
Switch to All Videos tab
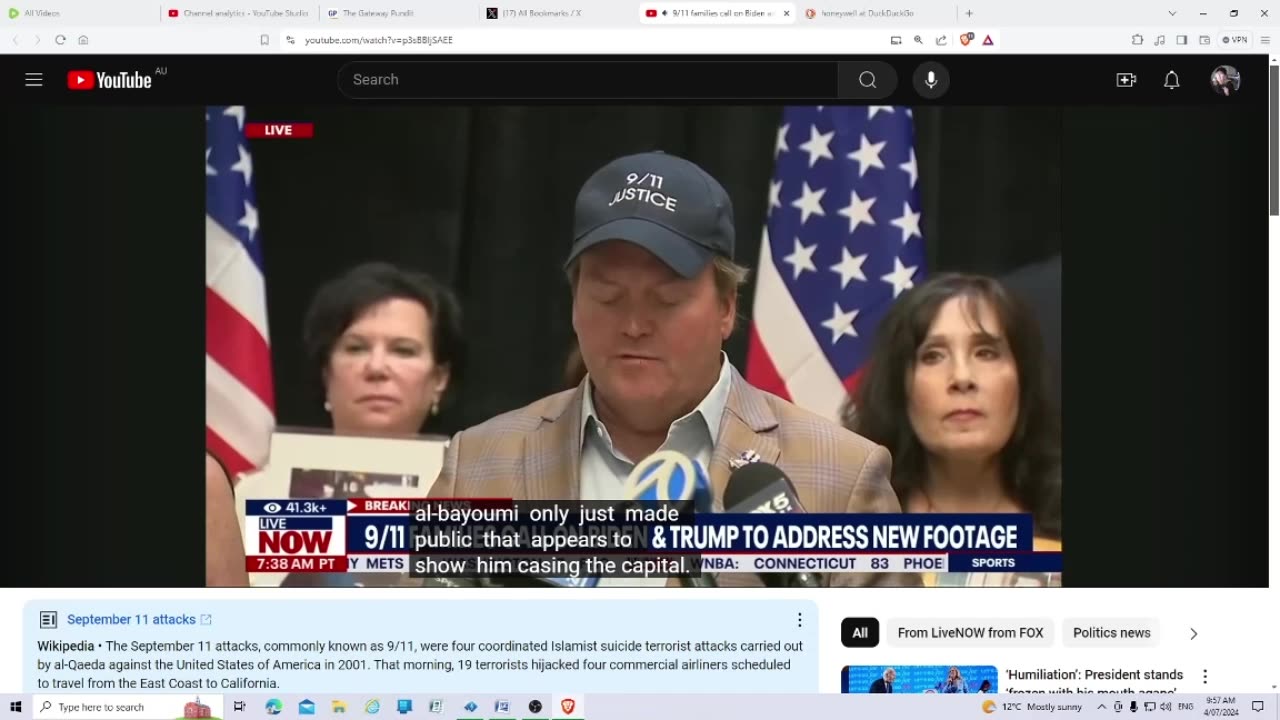[x=80, y=13]
